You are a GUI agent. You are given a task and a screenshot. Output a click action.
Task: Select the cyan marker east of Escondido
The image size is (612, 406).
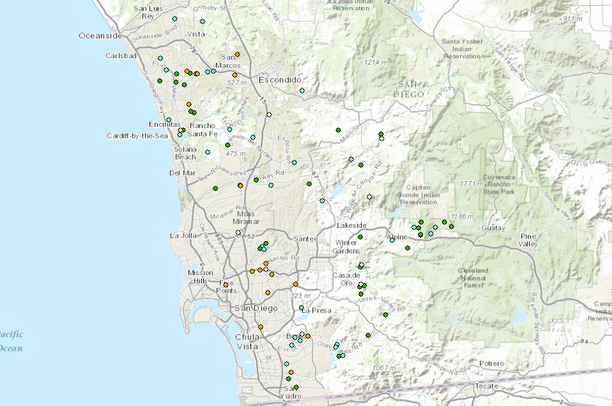pyautogui.click(x=302, y=91)
